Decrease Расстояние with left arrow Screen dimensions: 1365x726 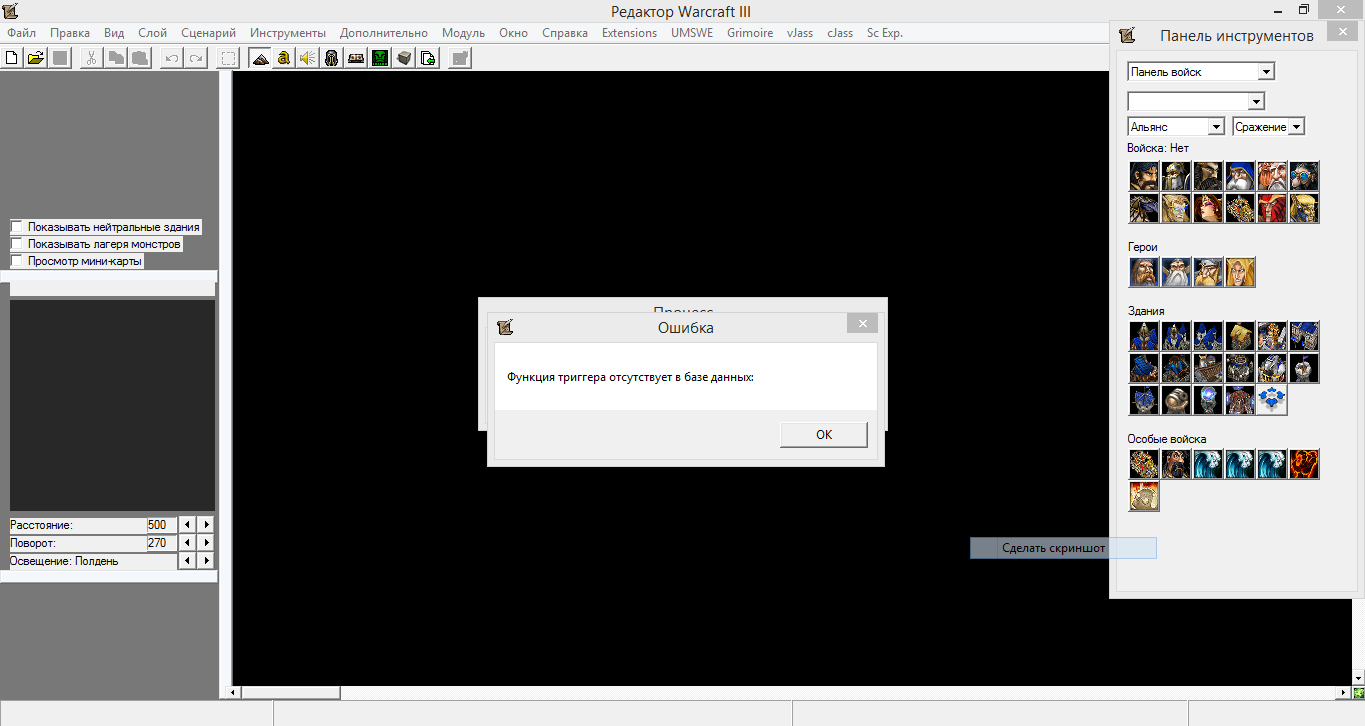tap(187, 525)
